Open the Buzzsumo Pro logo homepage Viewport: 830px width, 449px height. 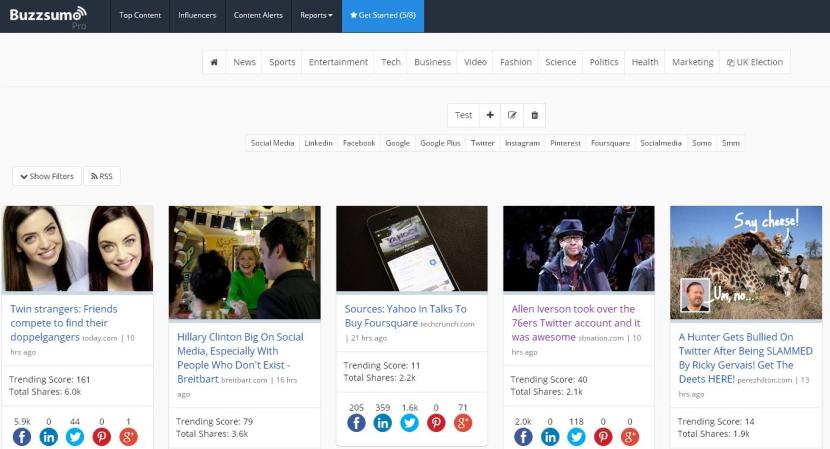point(47,16)
